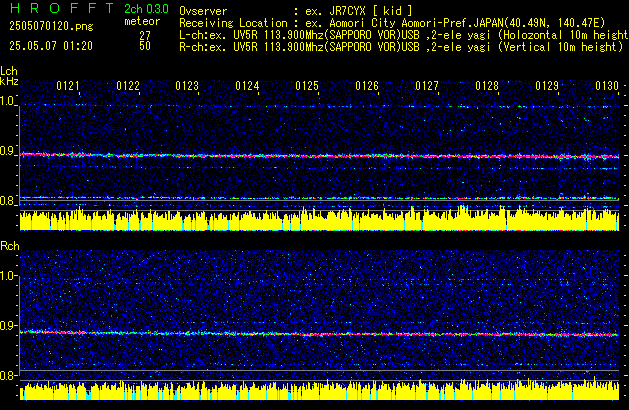Click the 'meteor' label
Viewport: 629px width, 410px height.
pyautogui.click(x=142, y=21)
